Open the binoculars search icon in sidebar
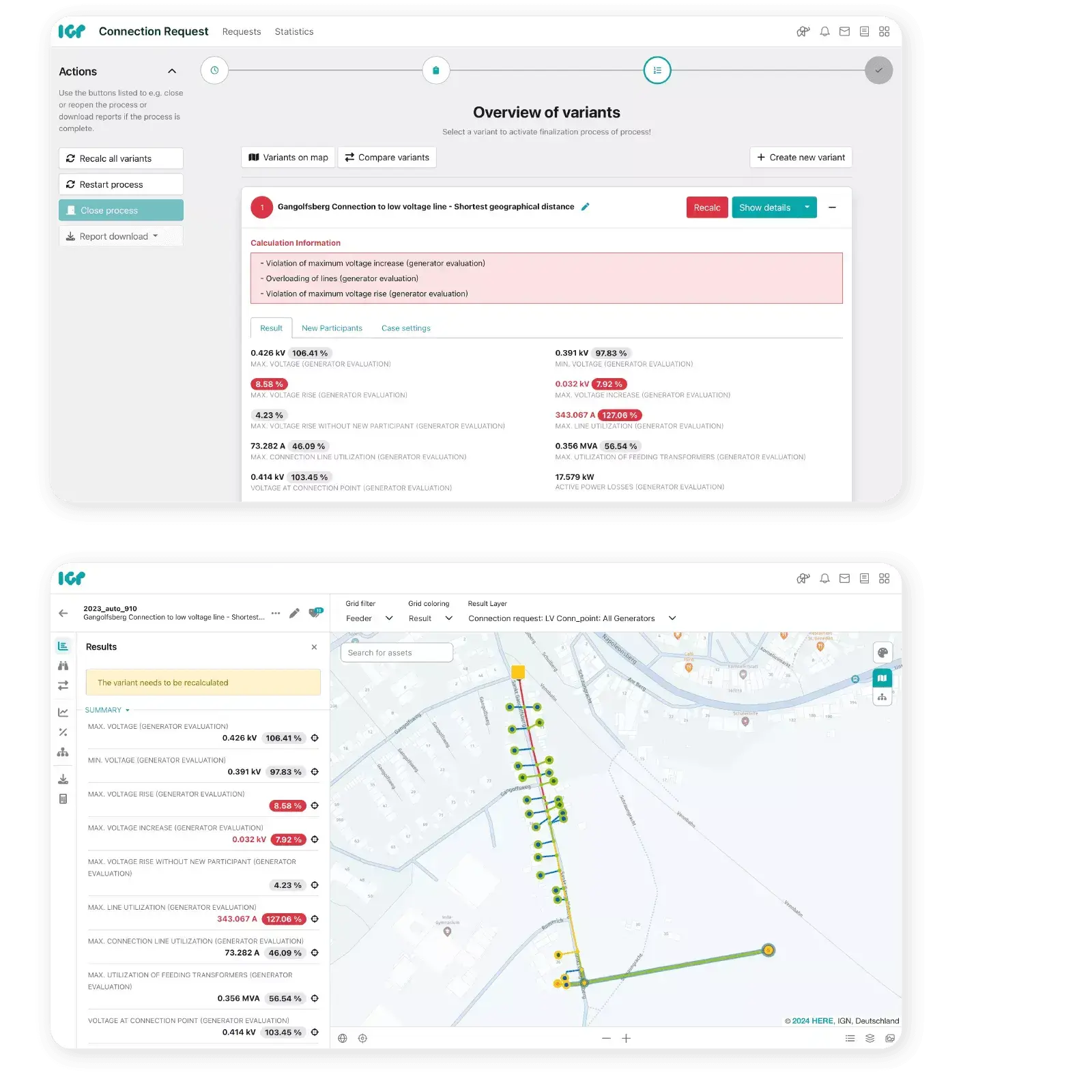This screenshot has width=1092, height=1092. pos(63,665)
